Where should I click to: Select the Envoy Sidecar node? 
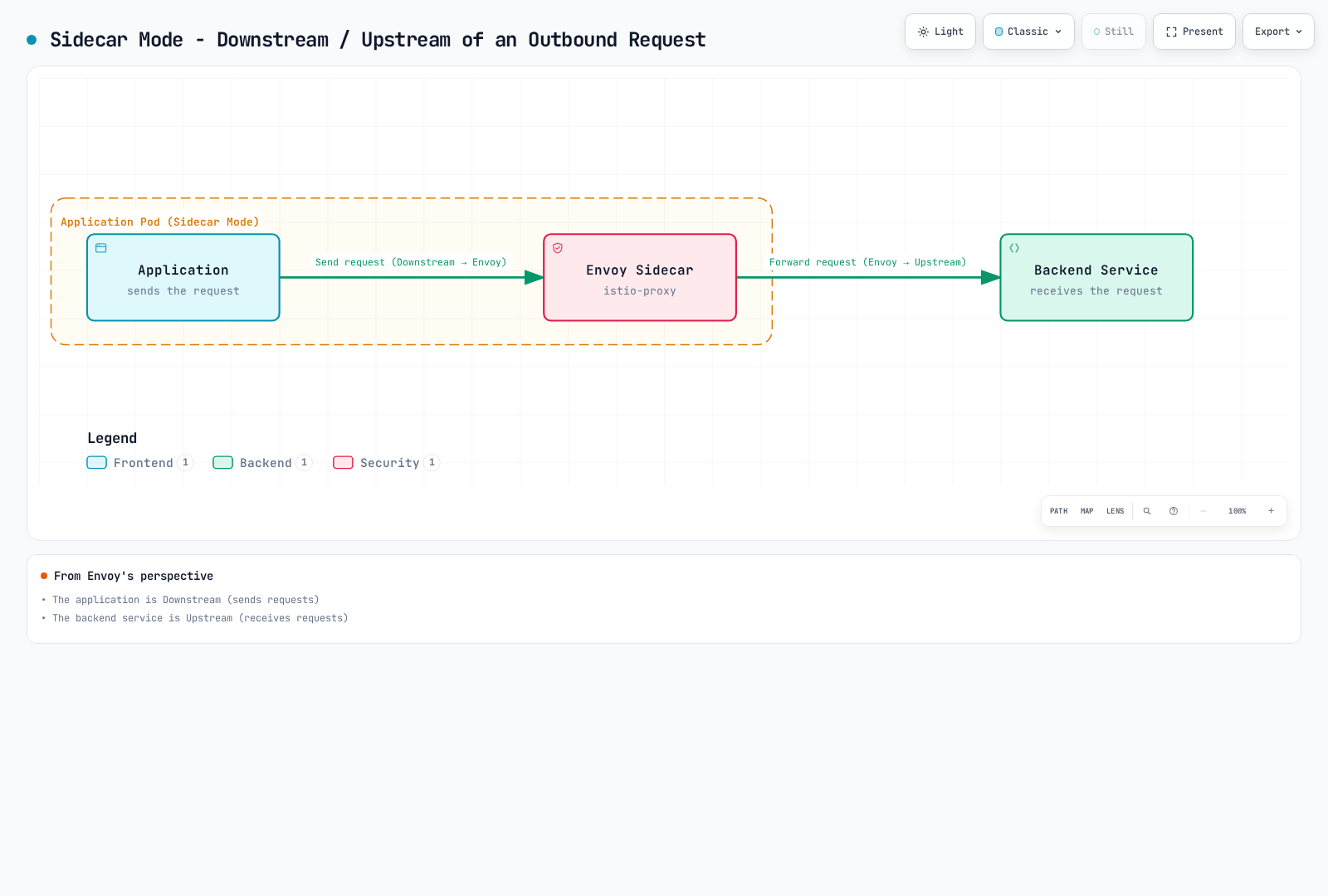coord(640,277)
